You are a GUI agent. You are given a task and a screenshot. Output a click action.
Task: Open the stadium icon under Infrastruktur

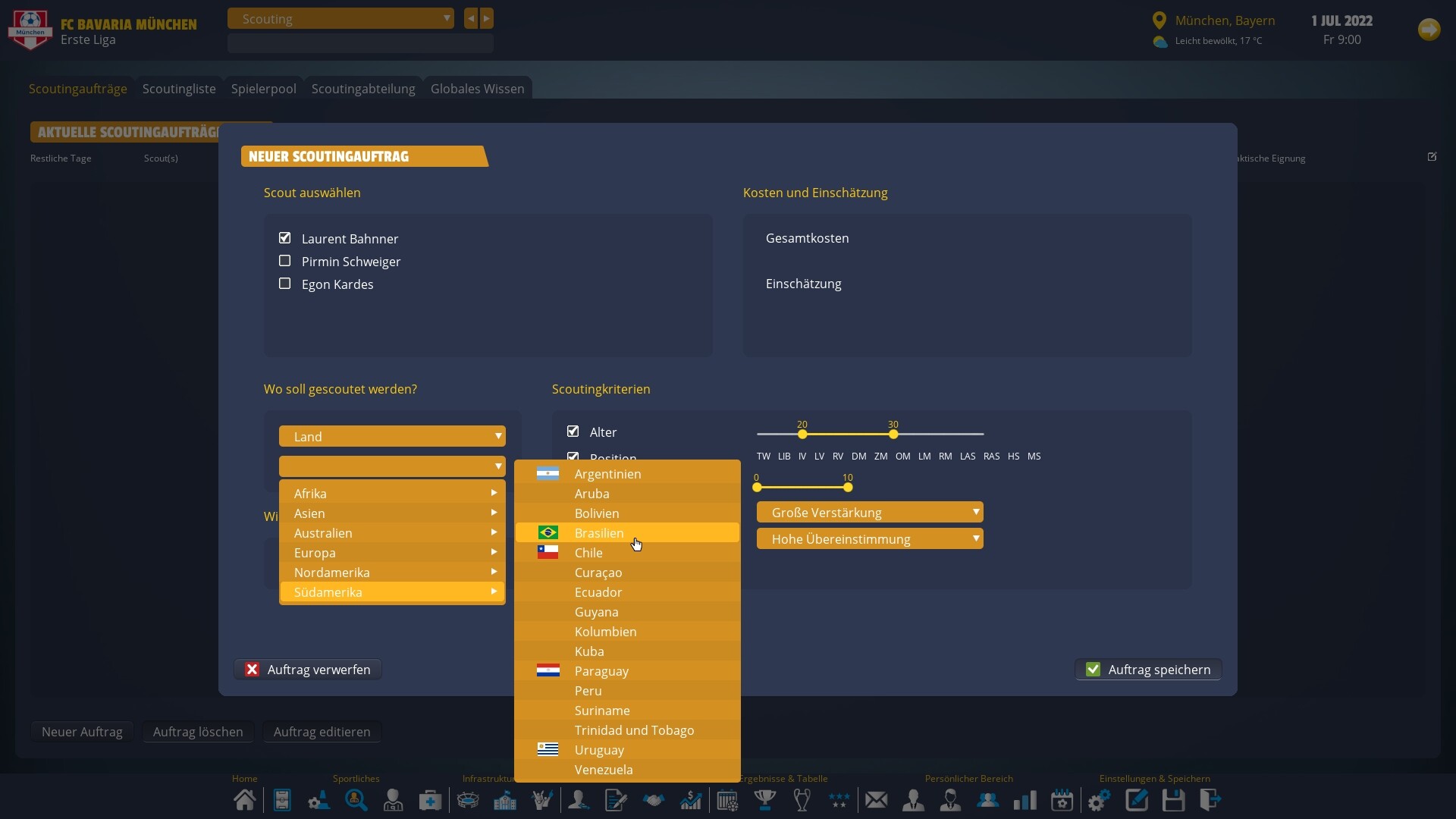click(x=469, y=800)
